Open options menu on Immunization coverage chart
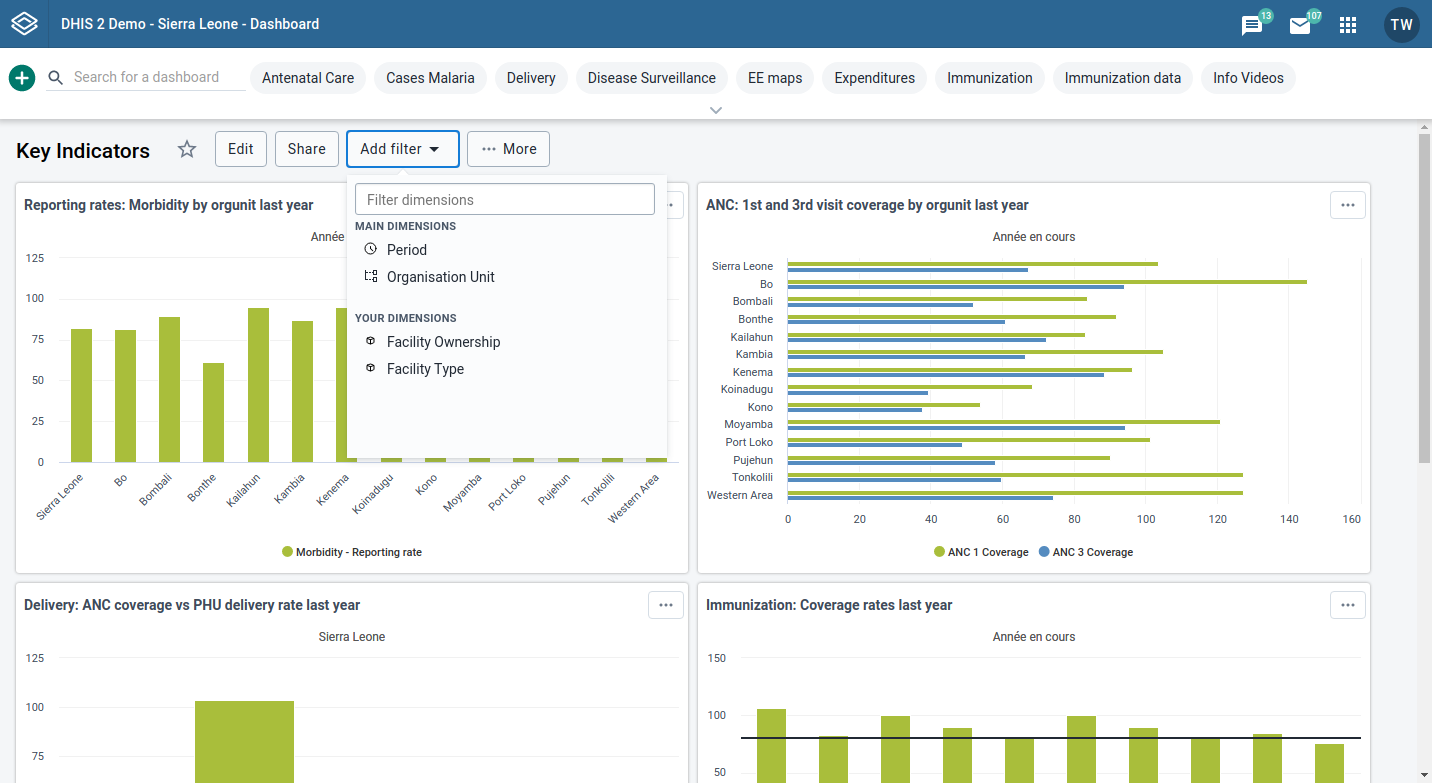The image size is (1432, 783). coord(1347,605)
